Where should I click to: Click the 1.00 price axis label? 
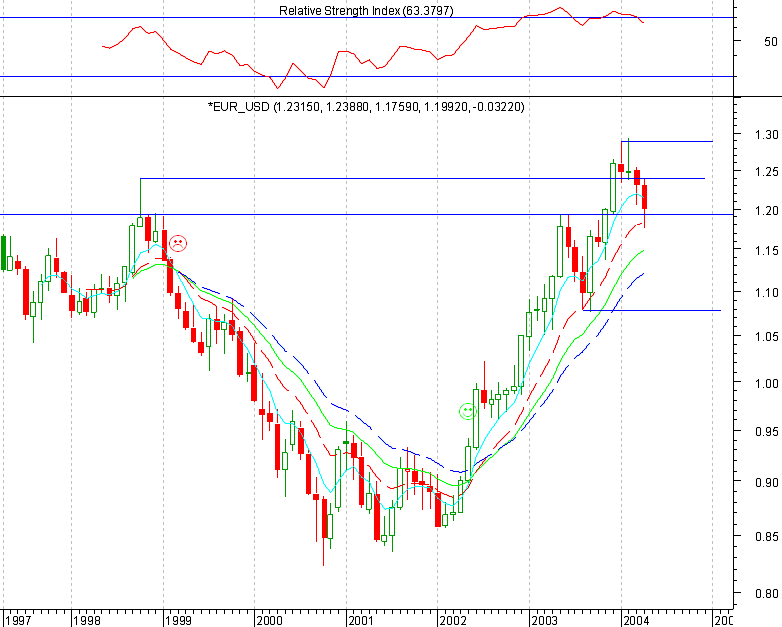pyautogui.click(x=766, y=383)
